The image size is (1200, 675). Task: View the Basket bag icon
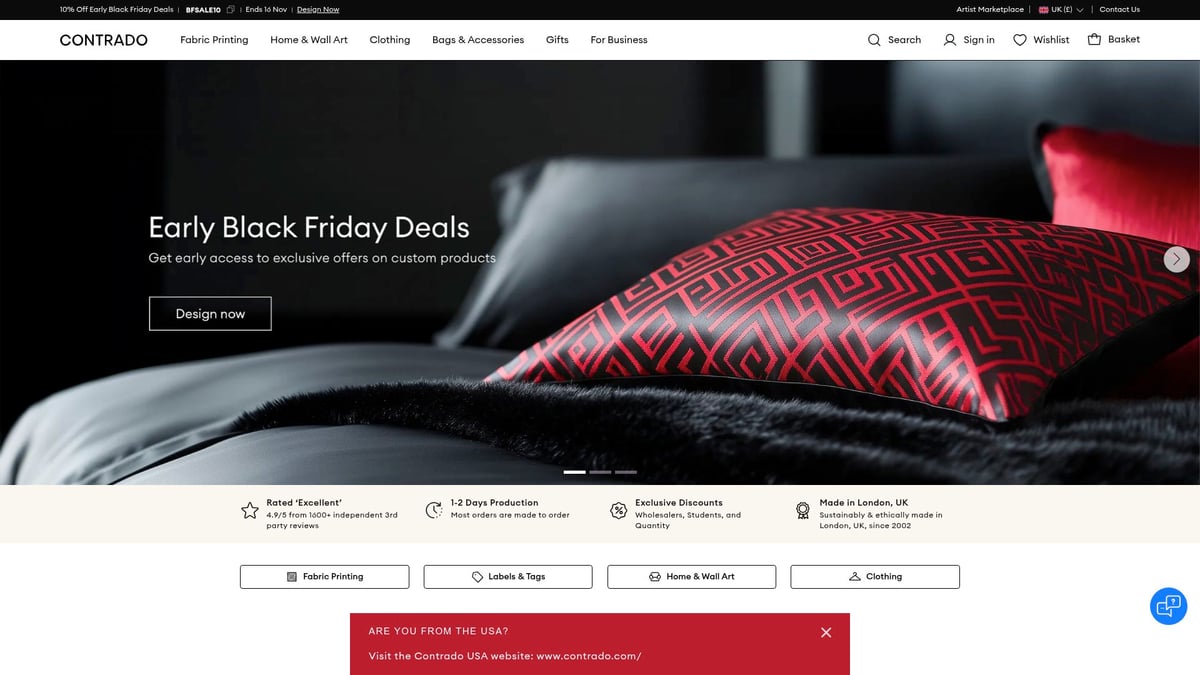tap(1094, 40)
